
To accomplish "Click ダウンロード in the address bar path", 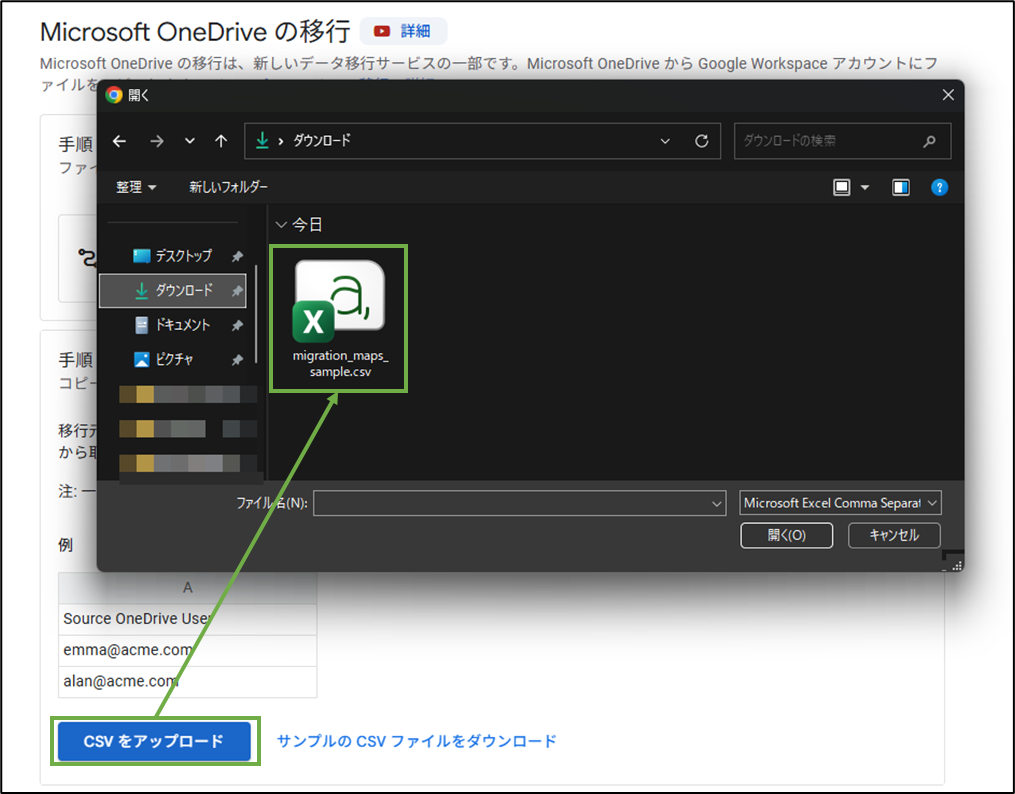I will [322, 140].
